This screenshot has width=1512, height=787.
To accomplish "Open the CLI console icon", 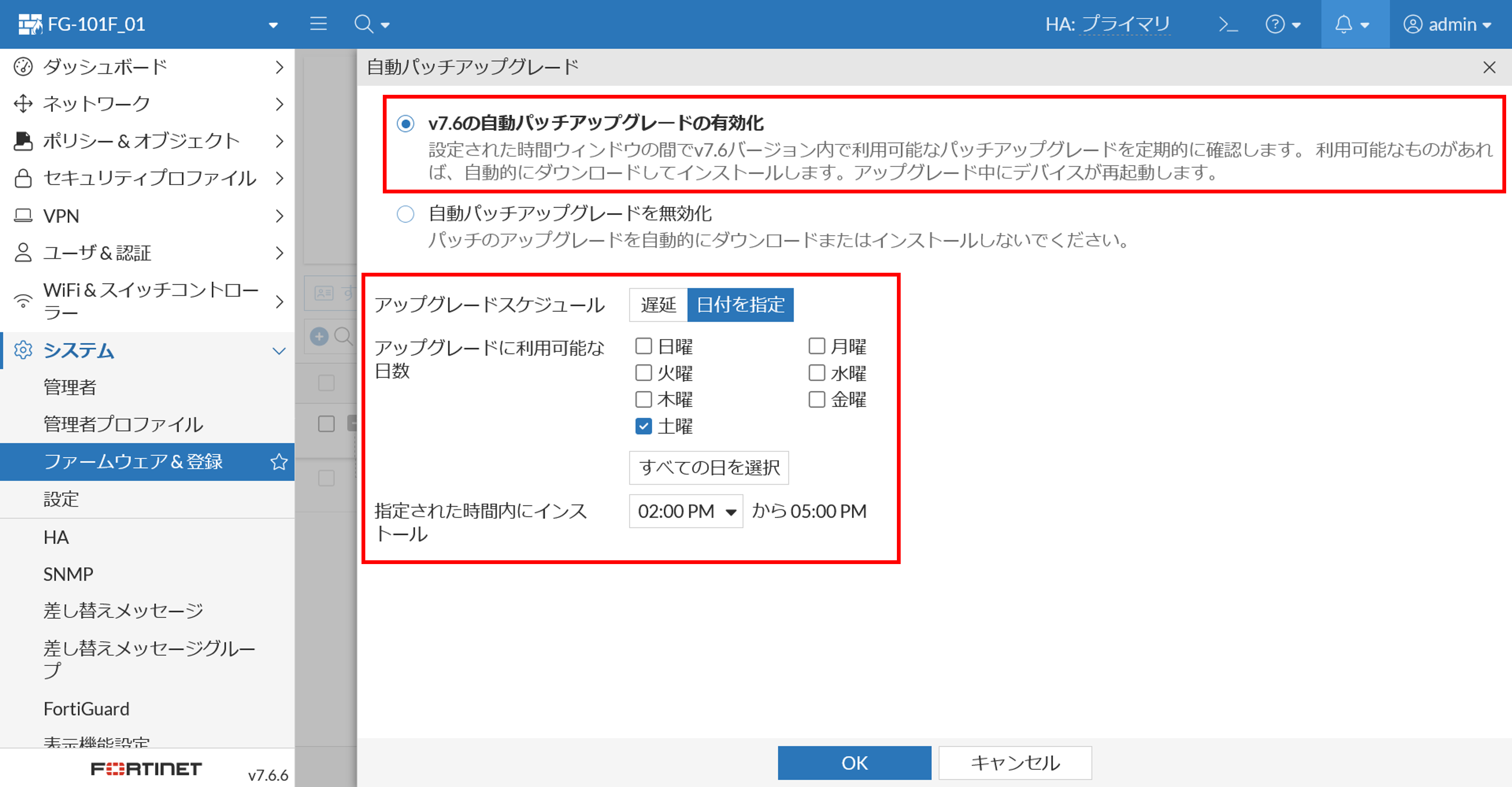I will (1228, 25).
